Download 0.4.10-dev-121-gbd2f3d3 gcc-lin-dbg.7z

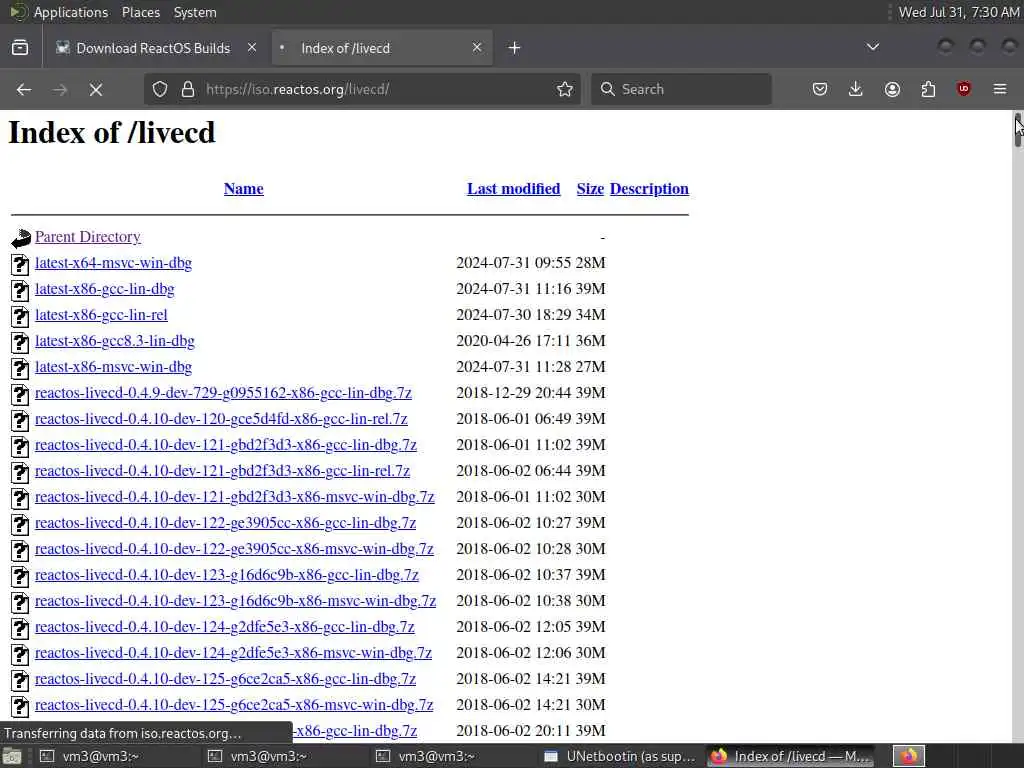click(226, 445)
